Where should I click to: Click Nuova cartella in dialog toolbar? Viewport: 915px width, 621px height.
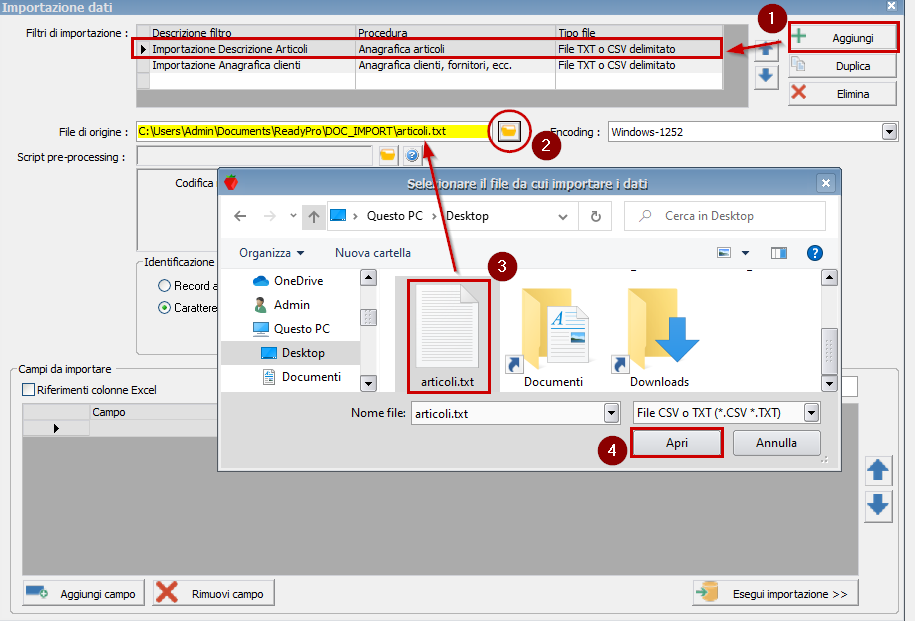pos(372,253)
